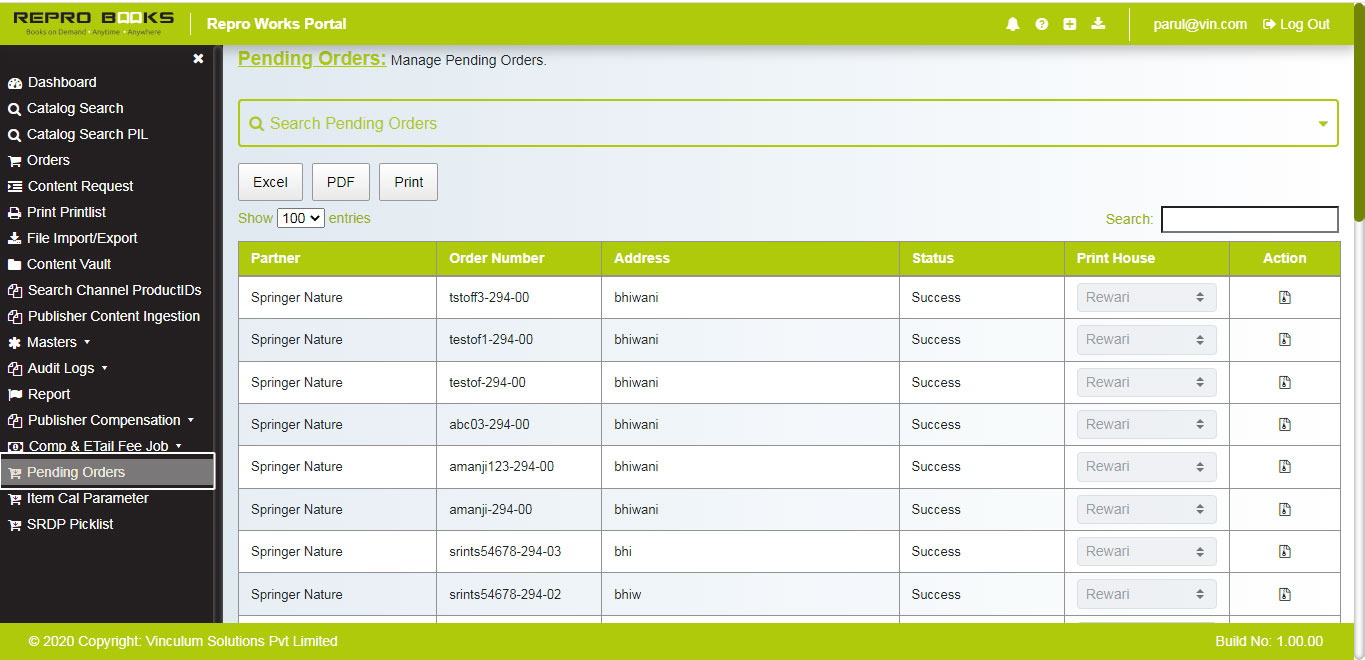Open notifications bell in the header
The width and height of the screenshot is (1365, 660).
[x=1012, y=23]
